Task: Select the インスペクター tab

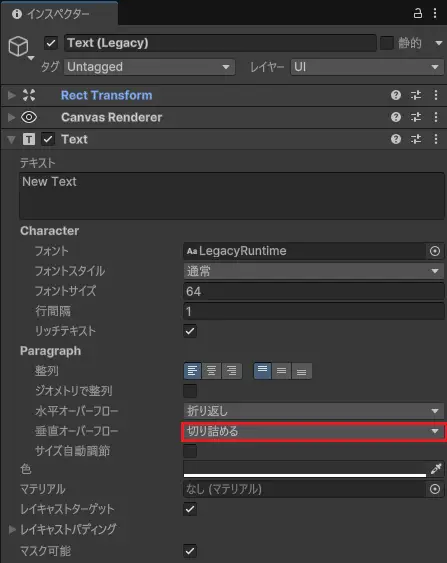Action: [x=60, y=14]
